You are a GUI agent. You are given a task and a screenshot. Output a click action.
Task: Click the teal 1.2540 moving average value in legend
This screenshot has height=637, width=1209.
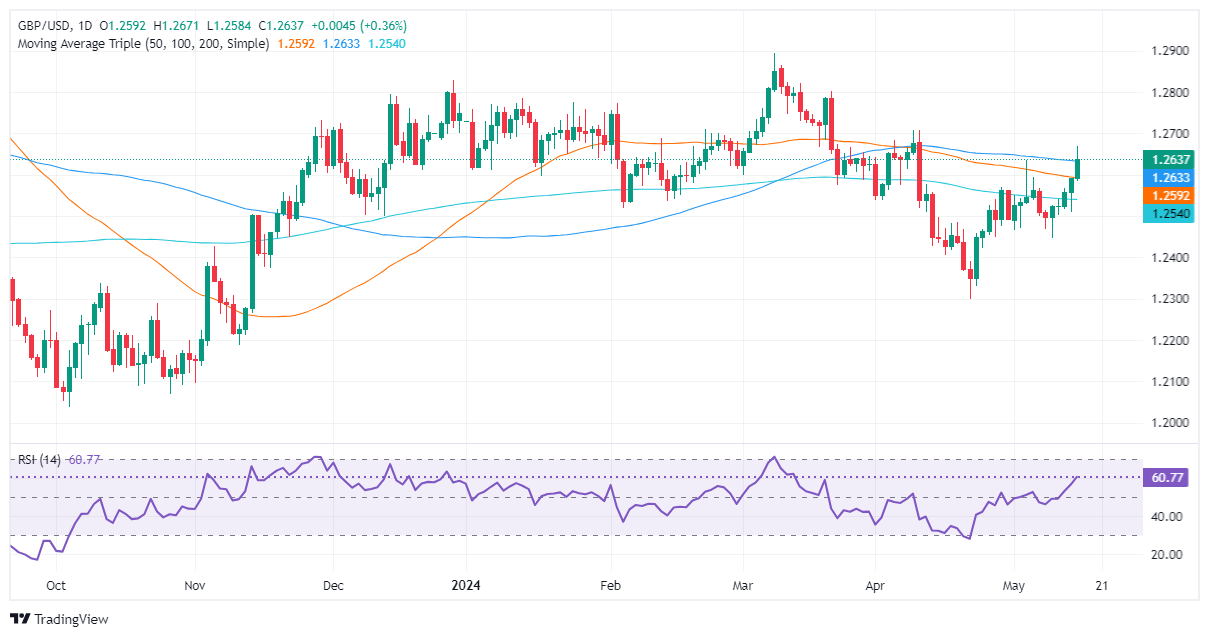[x=385, y=44]
